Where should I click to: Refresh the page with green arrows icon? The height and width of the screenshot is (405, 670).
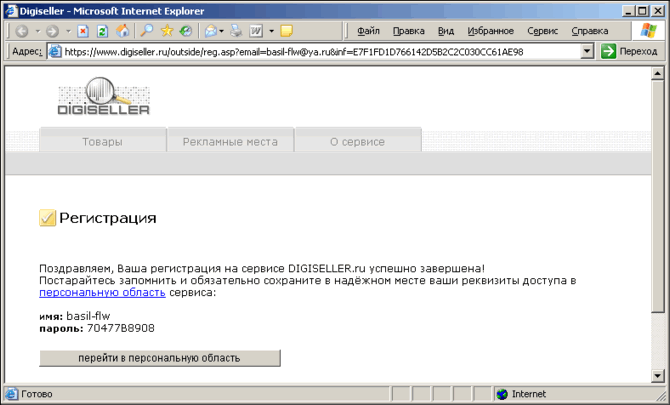(103, 31)
